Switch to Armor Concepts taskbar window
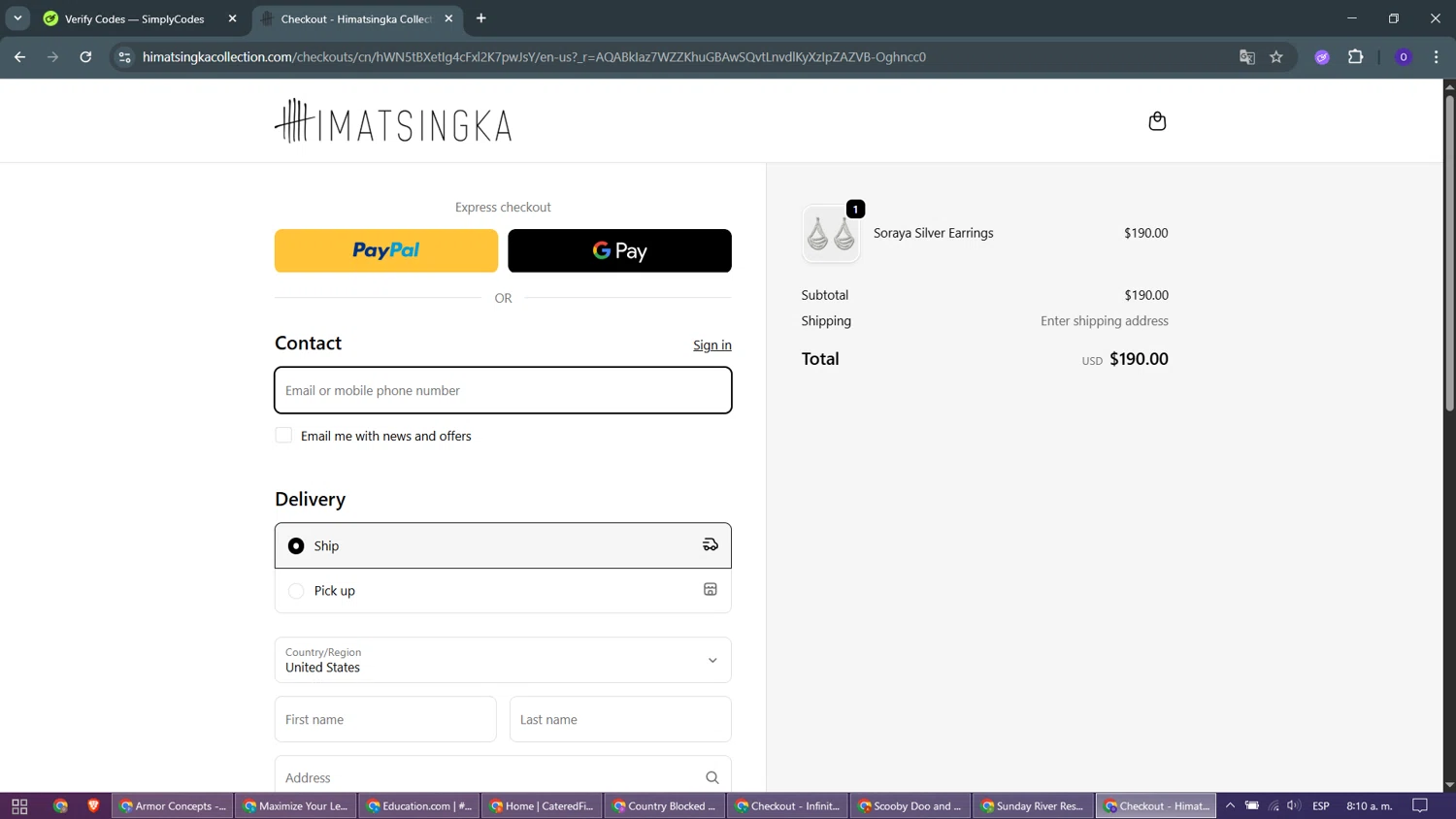 (172, 806)
